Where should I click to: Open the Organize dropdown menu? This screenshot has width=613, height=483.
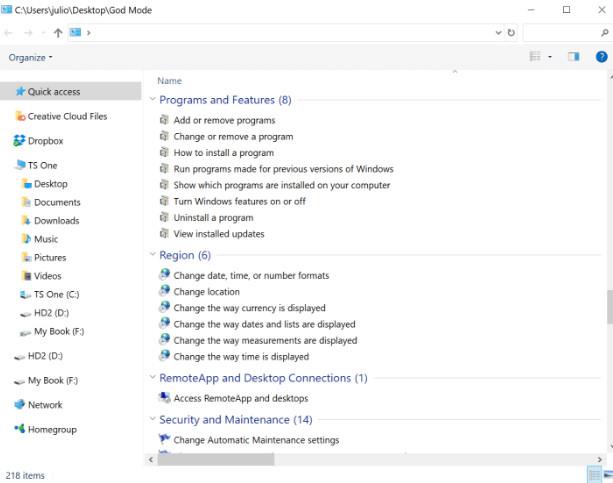tap(31, 57)
